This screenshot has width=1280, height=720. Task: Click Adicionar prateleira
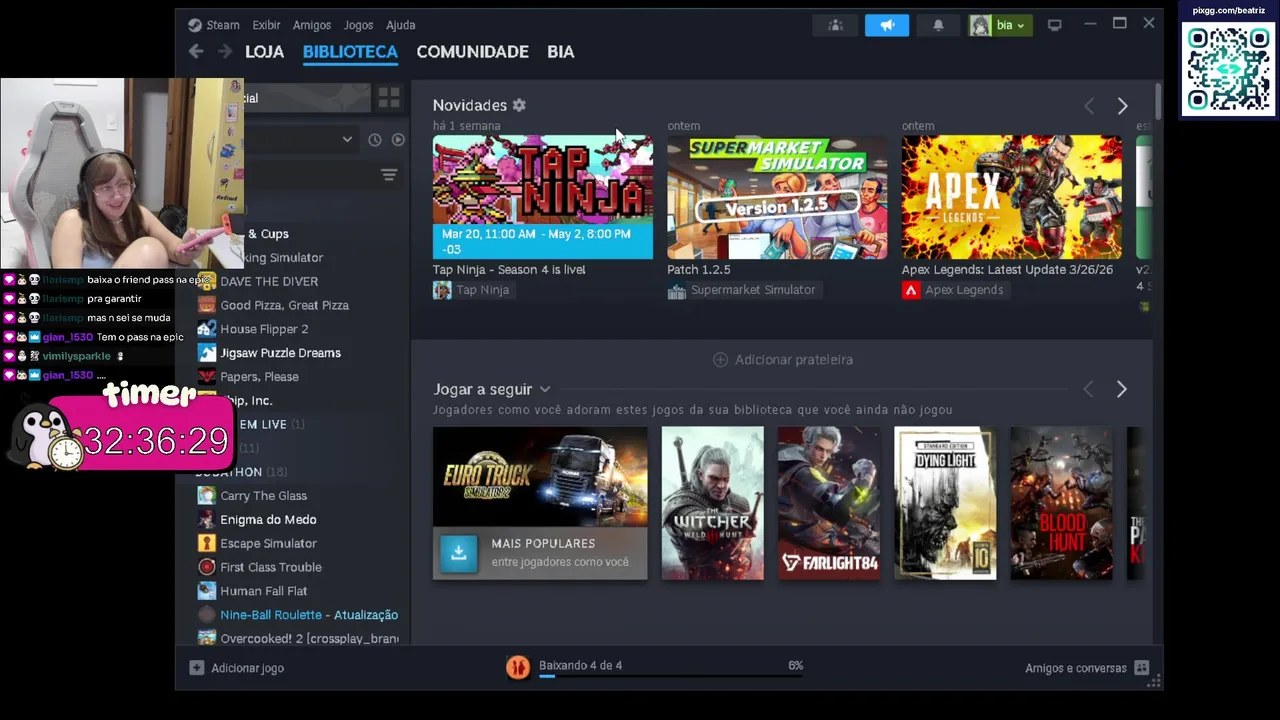pos(783,360)
